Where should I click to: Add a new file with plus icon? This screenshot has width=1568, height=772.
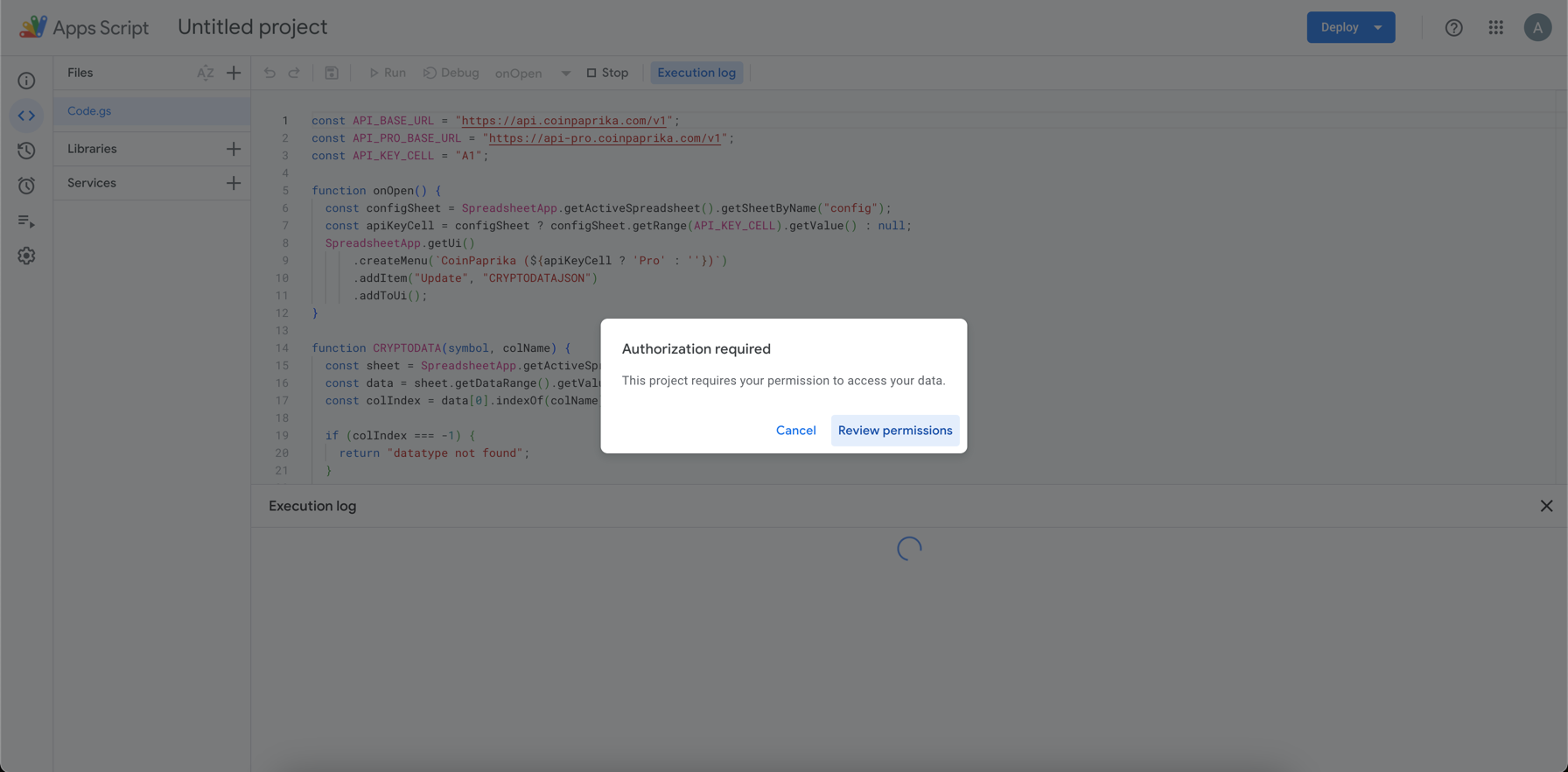pos(234,73)
